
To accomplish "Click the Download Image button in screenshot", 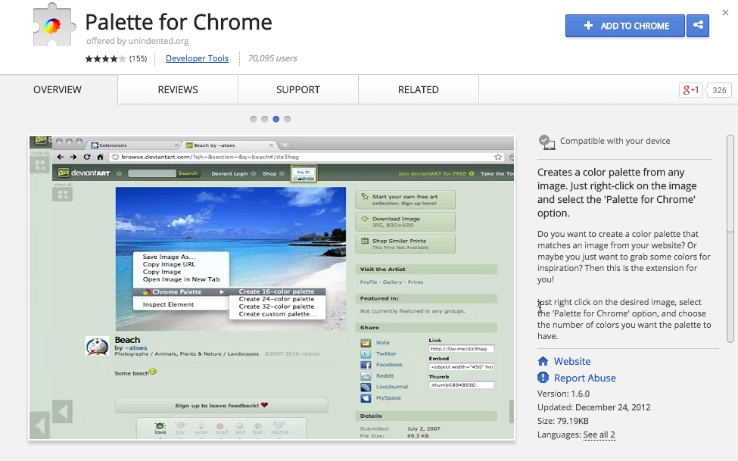I will tap(405, 222).
